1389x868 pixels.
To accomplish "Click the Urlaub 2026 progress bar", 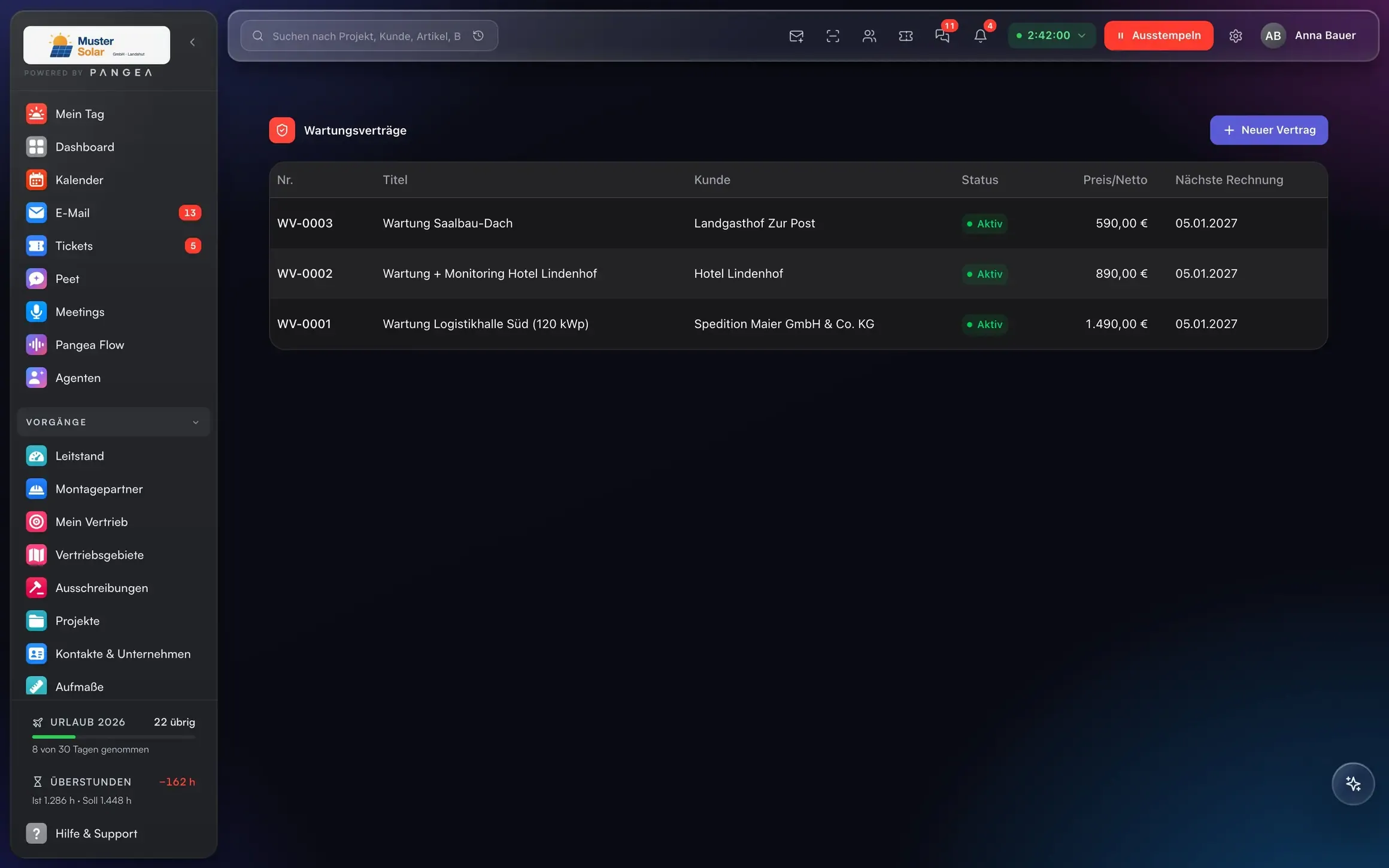I will point(114,737).
